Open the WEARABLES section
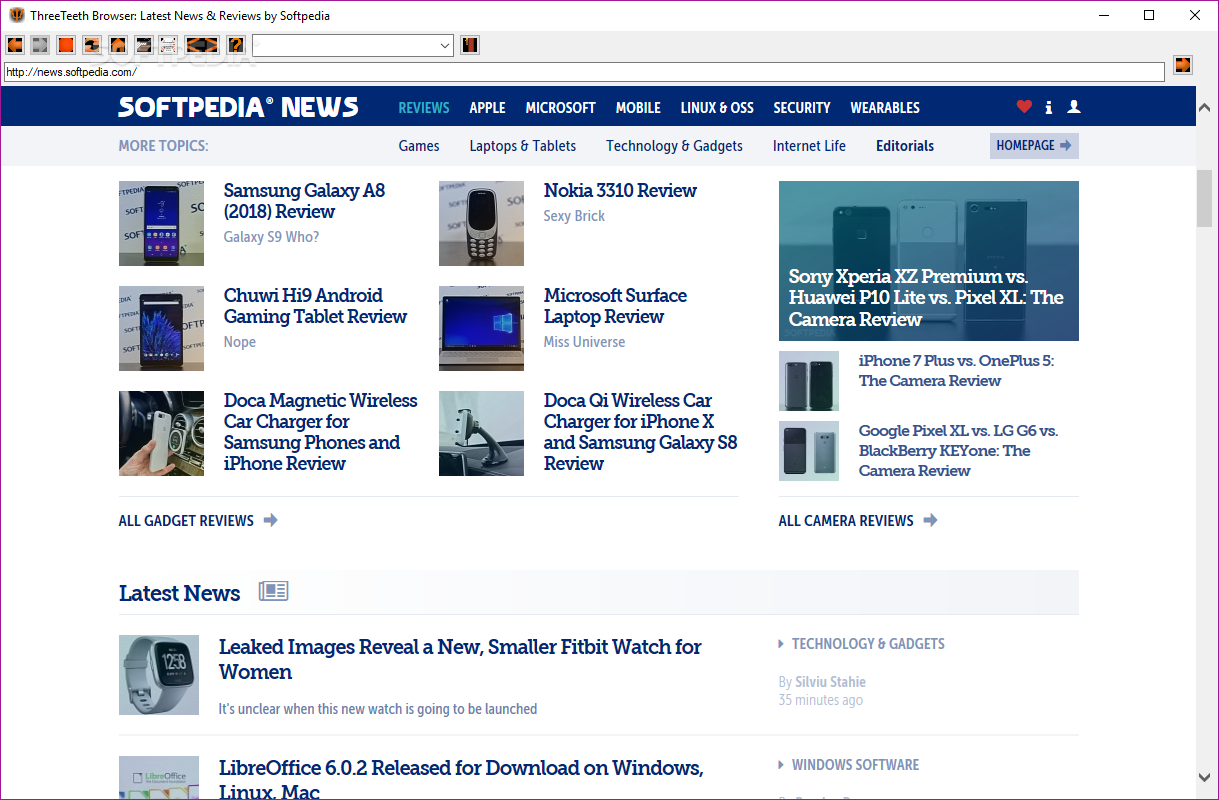The height and width of the screenshot is (800, 1219). point(885,108)
